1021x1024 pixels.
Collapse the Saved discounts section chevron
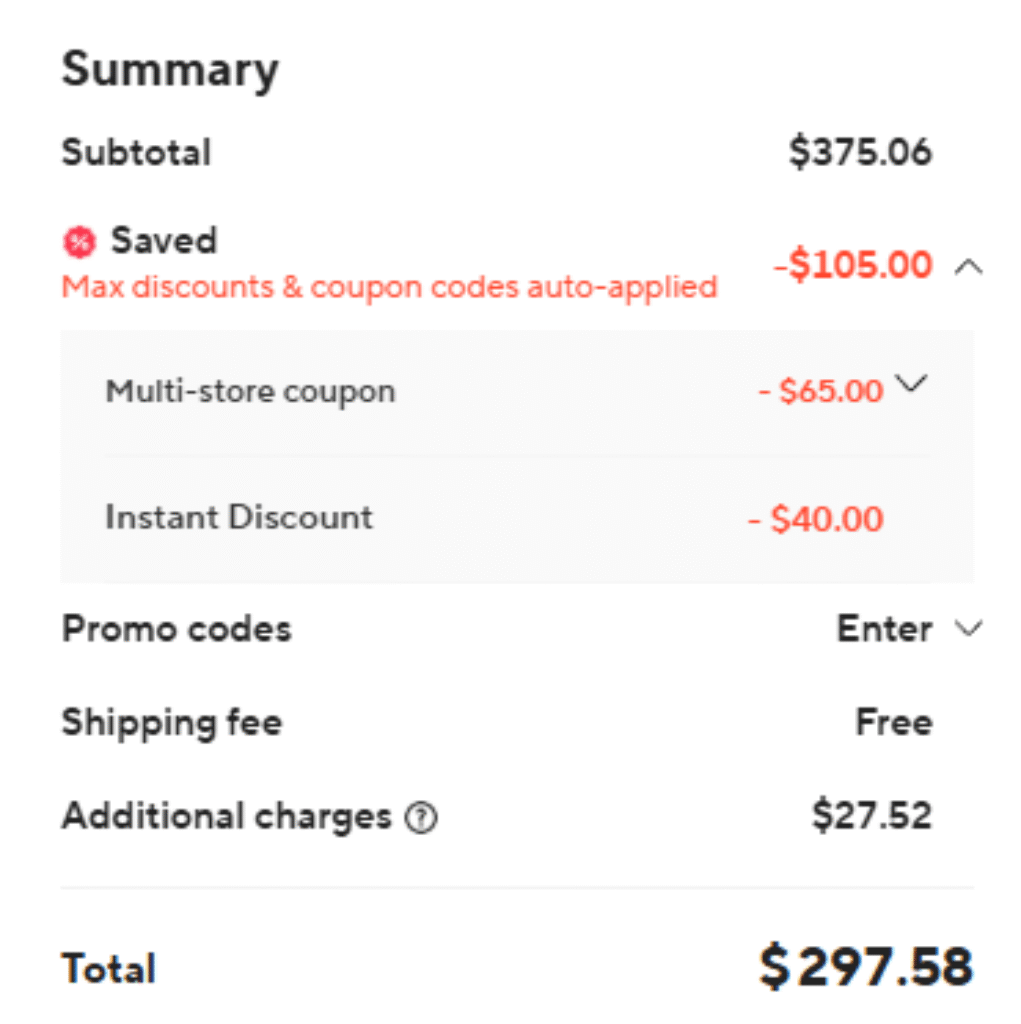pos(968,266)
